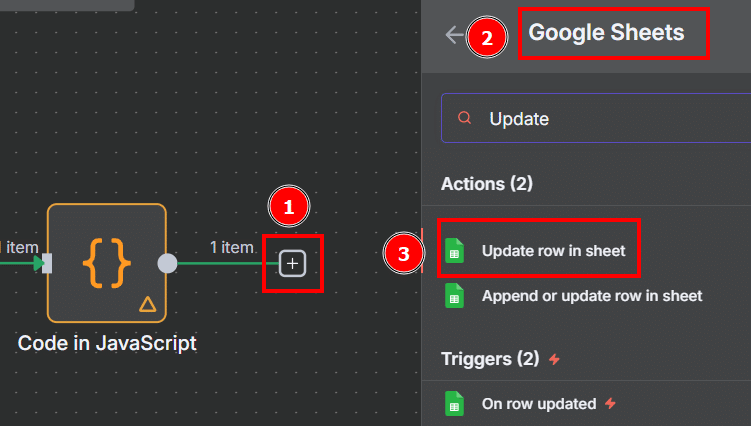The image size is (751, 426).
Task: Click sheet icon beside On row updated
Action: click(454, 403)
